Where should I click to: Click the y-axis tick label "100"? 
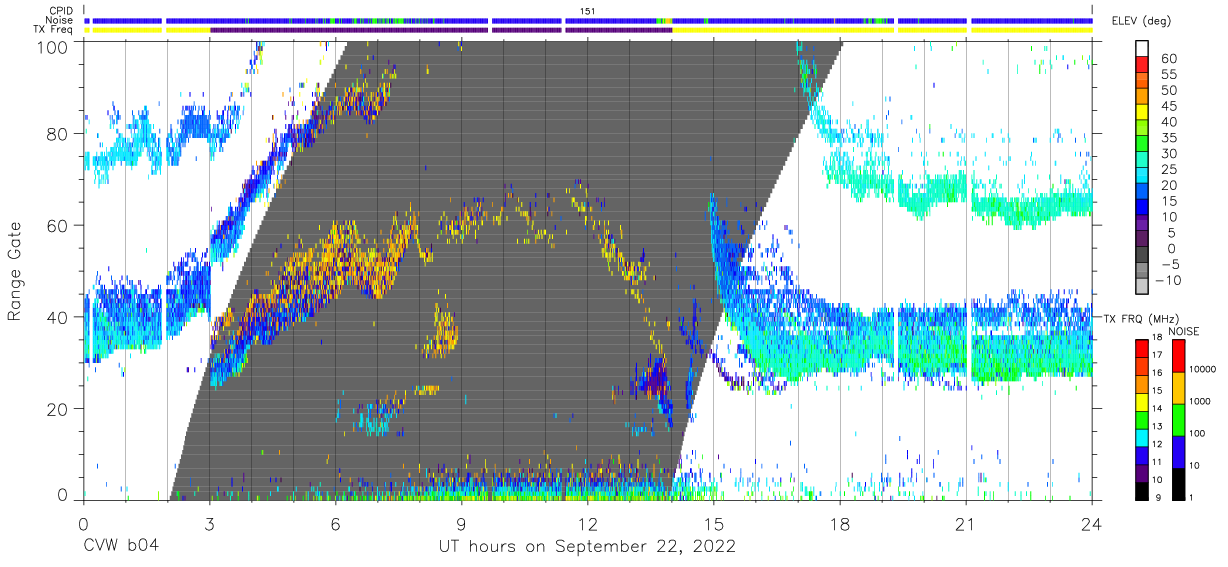pos(53,47)
